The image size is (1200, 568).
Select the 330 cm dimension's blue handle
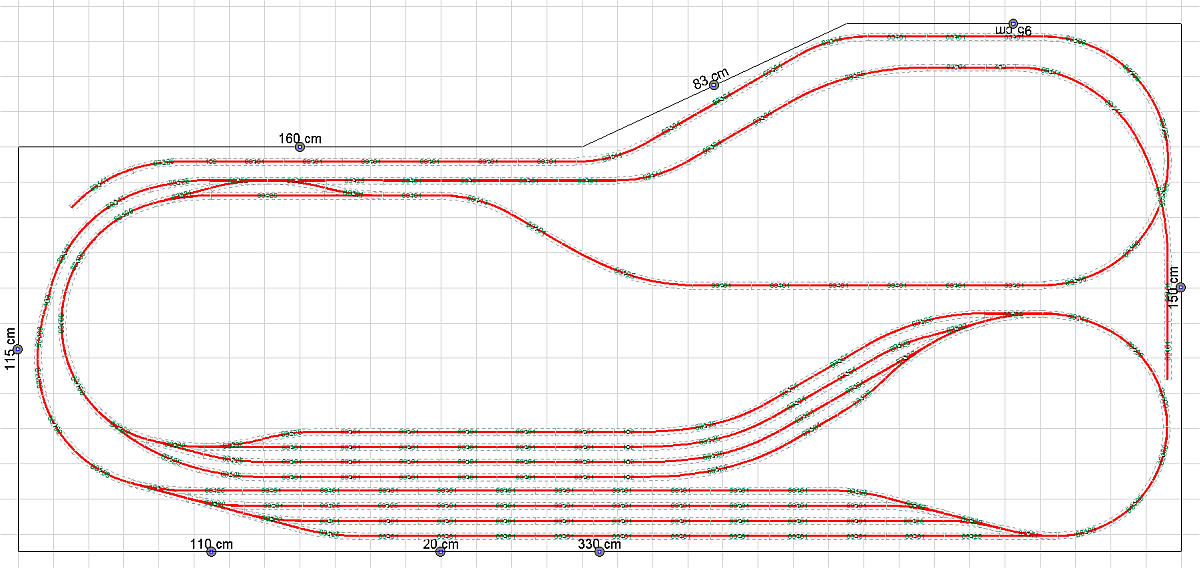[x=599, y=552]
